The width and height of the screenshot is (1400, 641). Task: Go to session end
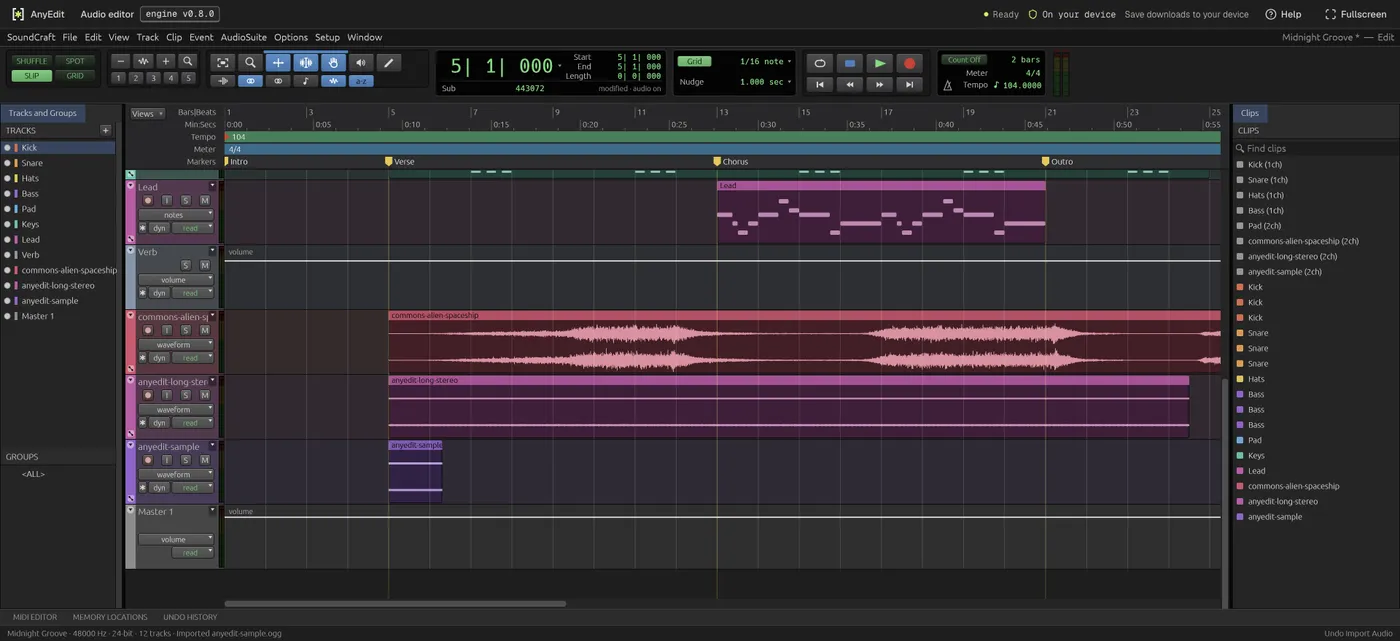click(x=909, y=85)
